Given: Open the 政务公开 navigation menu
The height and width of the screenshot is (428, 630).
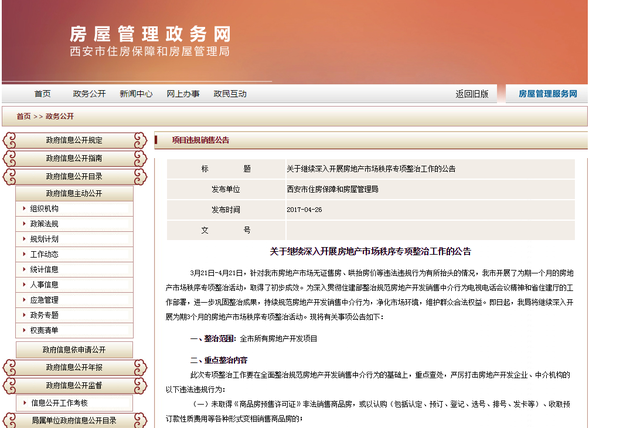Looking at the screenshot, I should pos(89,94).
